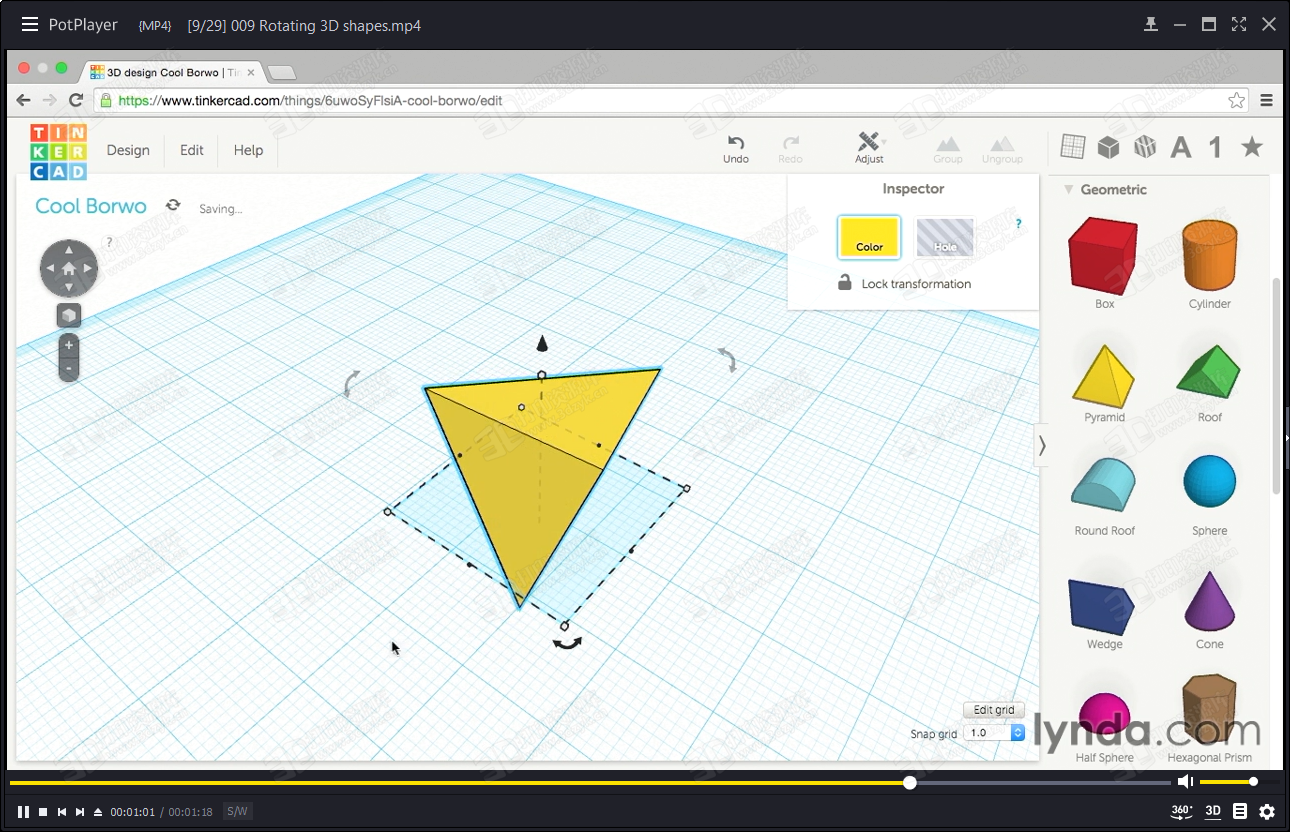This screenshot has height=832, width=1290.
Task: Stop the video playback
Action: tap(43, 812)
